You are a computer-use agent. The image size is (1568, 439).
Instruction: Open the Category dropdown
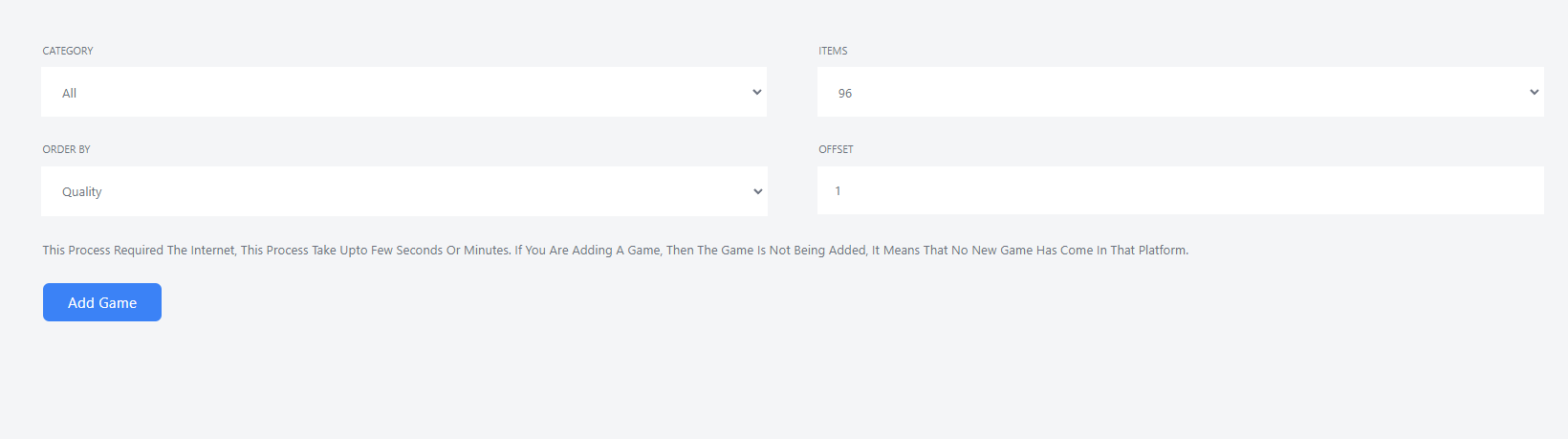coord(403,93)
